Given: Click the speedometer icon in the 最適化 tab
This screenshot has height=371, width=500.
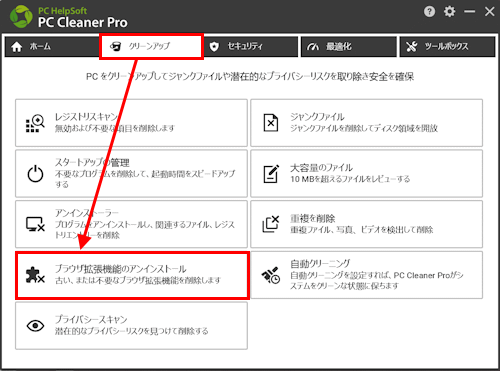Looking at the screenshot, I should pyautogui.click(x=313, y=47).
